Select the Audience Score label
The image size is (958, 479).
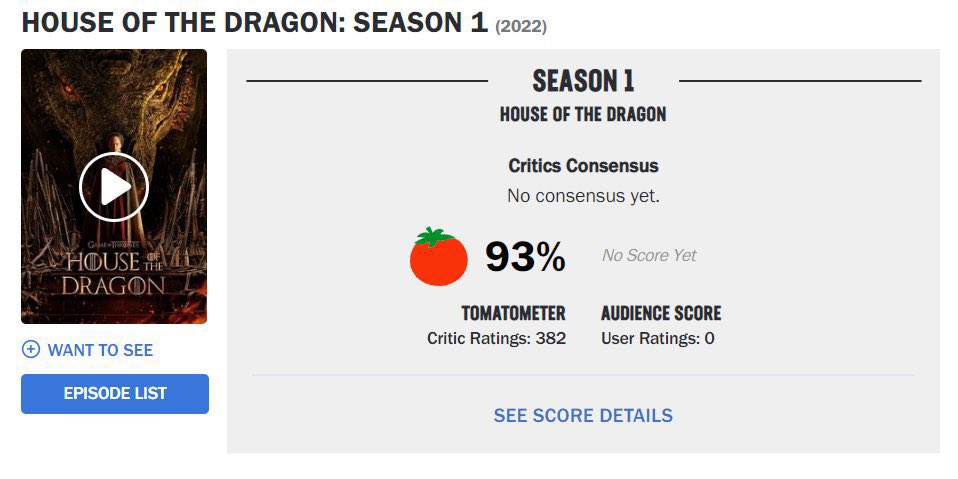pyautogui.click(x=660, y=313)
